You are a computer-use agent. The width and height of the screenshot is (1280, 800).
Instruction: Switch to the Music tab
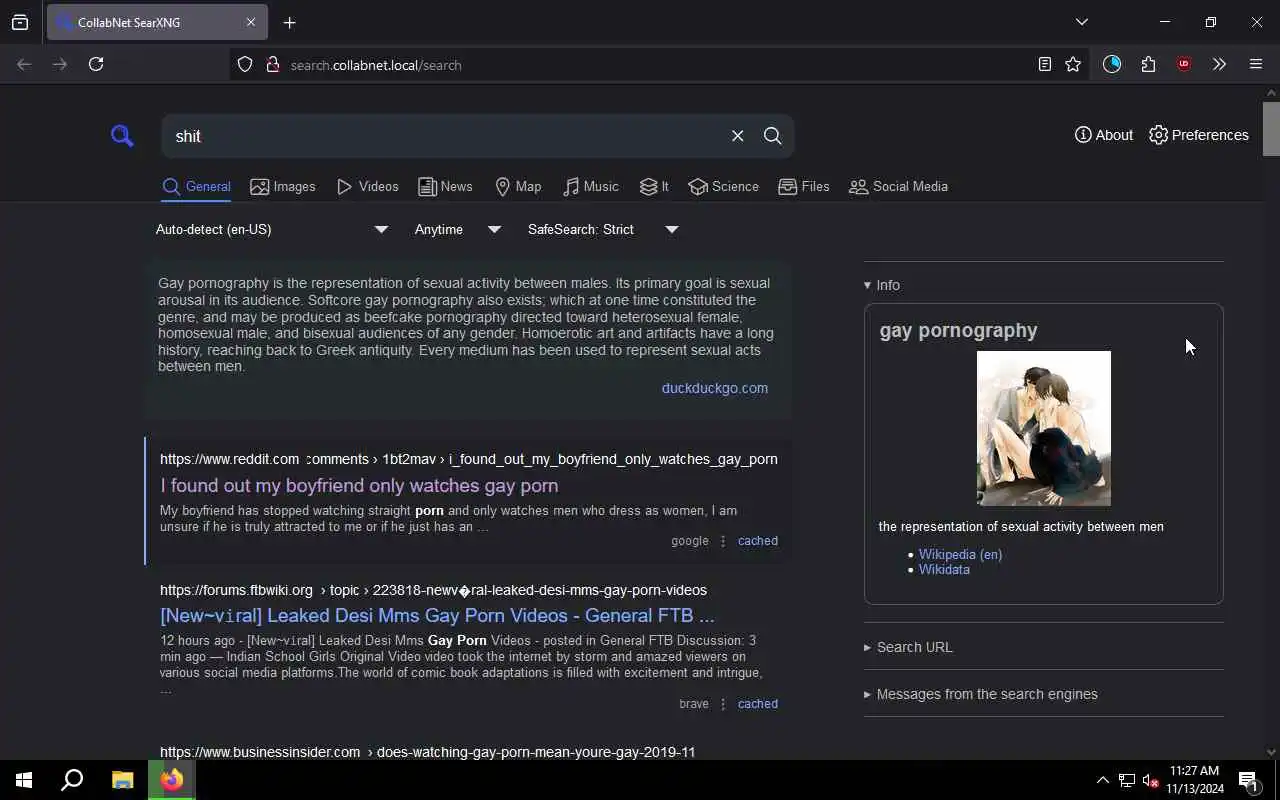tap(591, 186)
